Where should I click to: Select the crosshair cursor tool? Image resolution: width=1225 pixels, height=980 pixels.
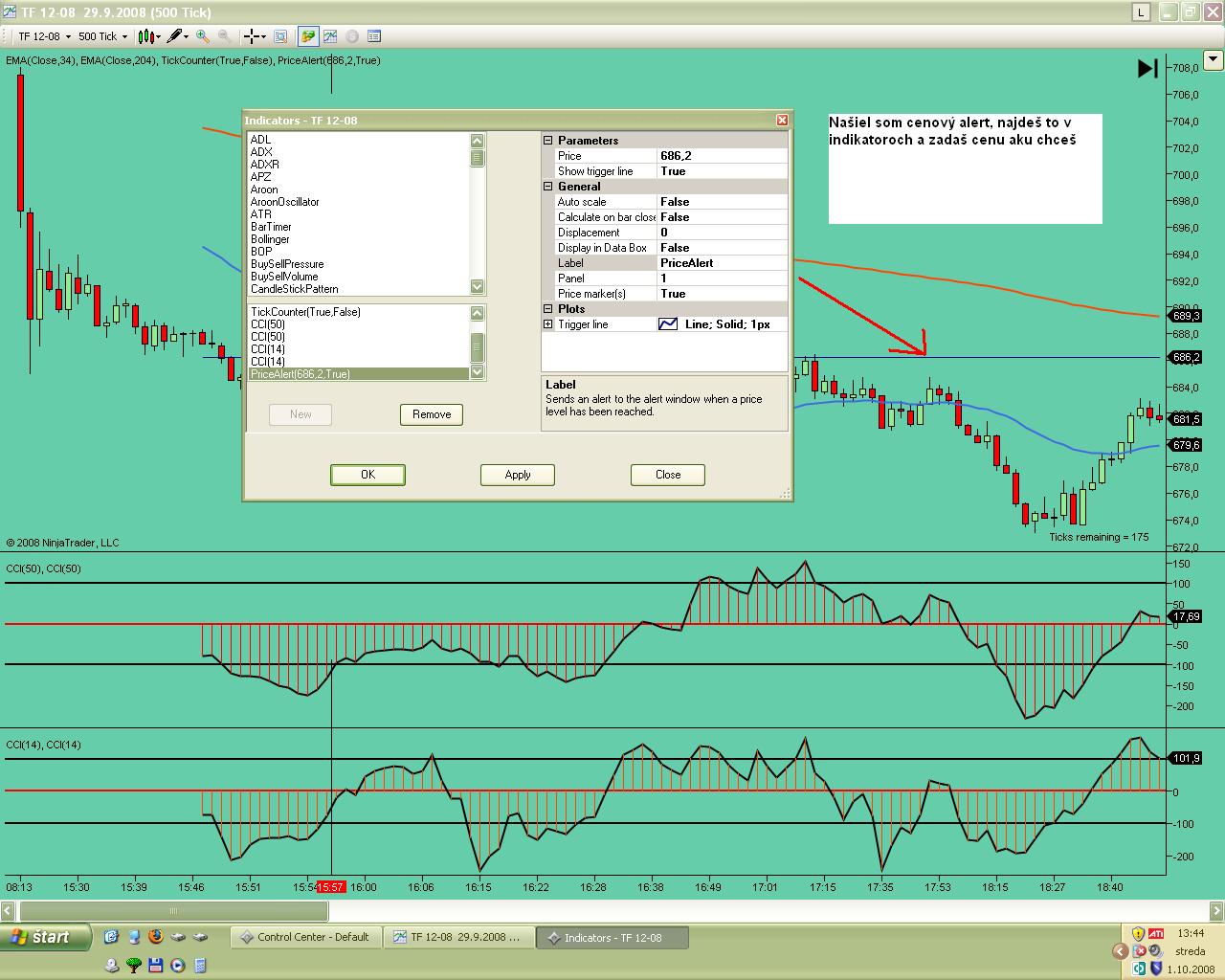pyautogui.click(x=252, y=36)
